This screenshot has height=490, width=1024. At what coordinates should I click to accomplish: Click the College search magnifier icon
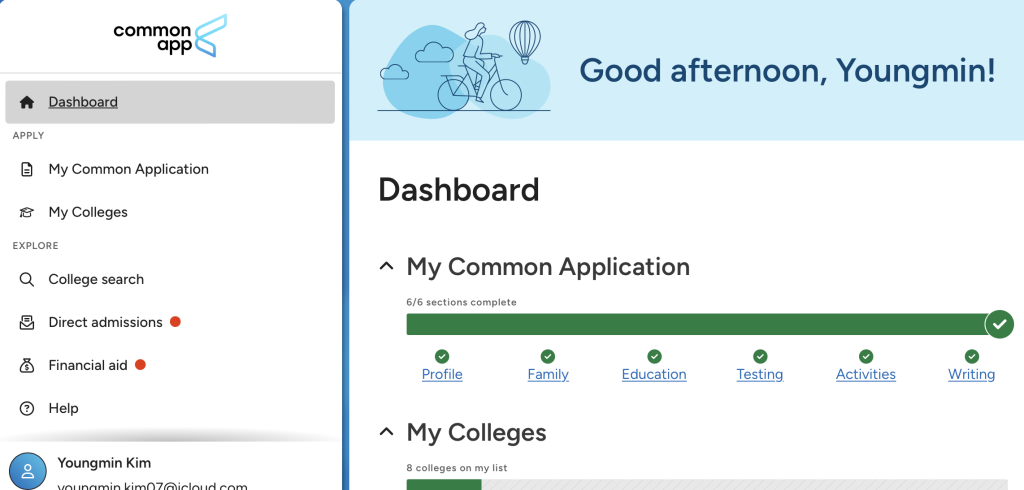point(27,279)
